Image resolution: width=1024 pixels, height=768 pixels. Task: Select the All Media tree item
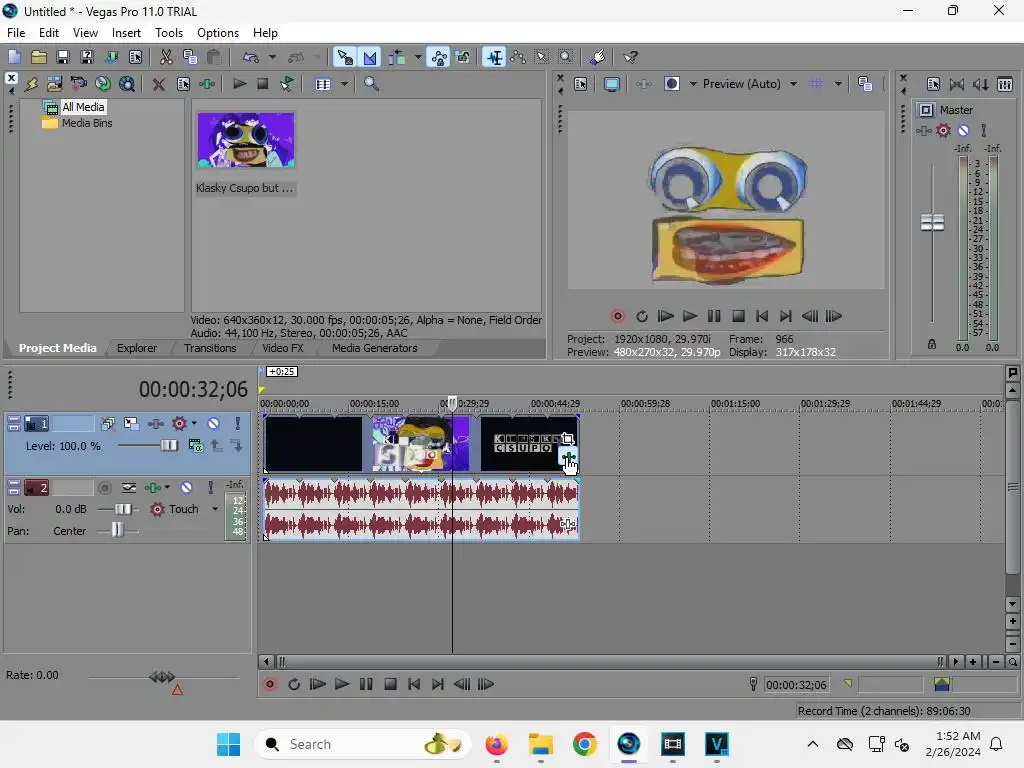point(83,106)
